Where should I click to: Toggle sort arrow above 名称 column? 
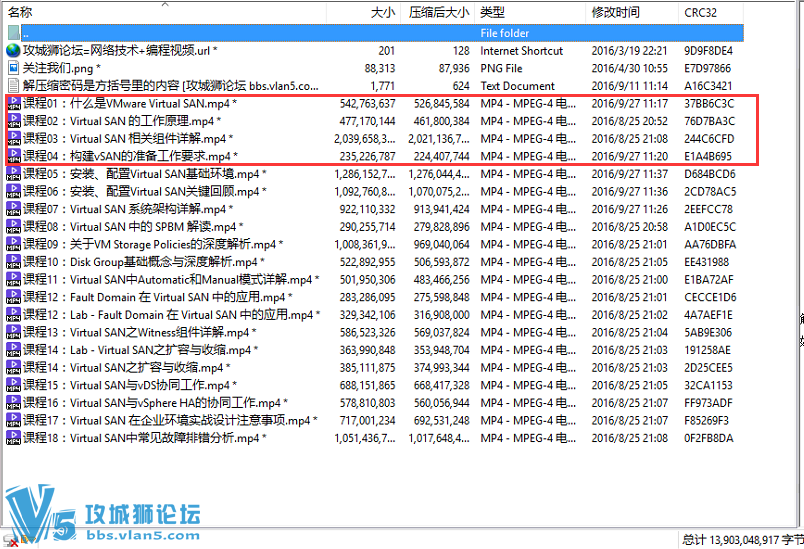click(165, 4)
